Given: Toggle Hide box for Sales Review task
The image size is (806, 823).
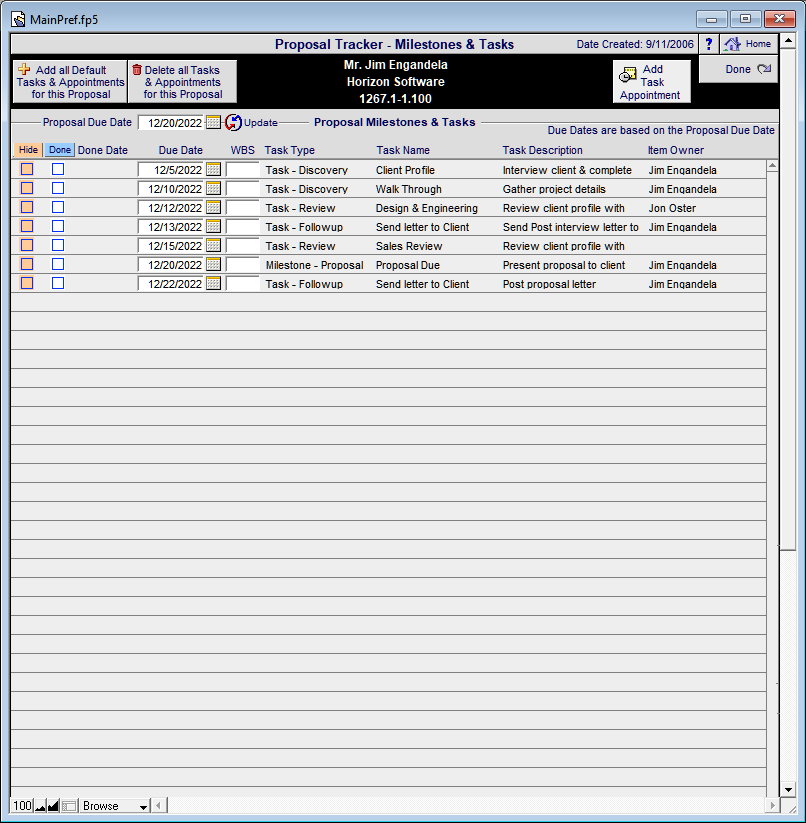Looking at the screenshot, I should click(x=27, y=245).
